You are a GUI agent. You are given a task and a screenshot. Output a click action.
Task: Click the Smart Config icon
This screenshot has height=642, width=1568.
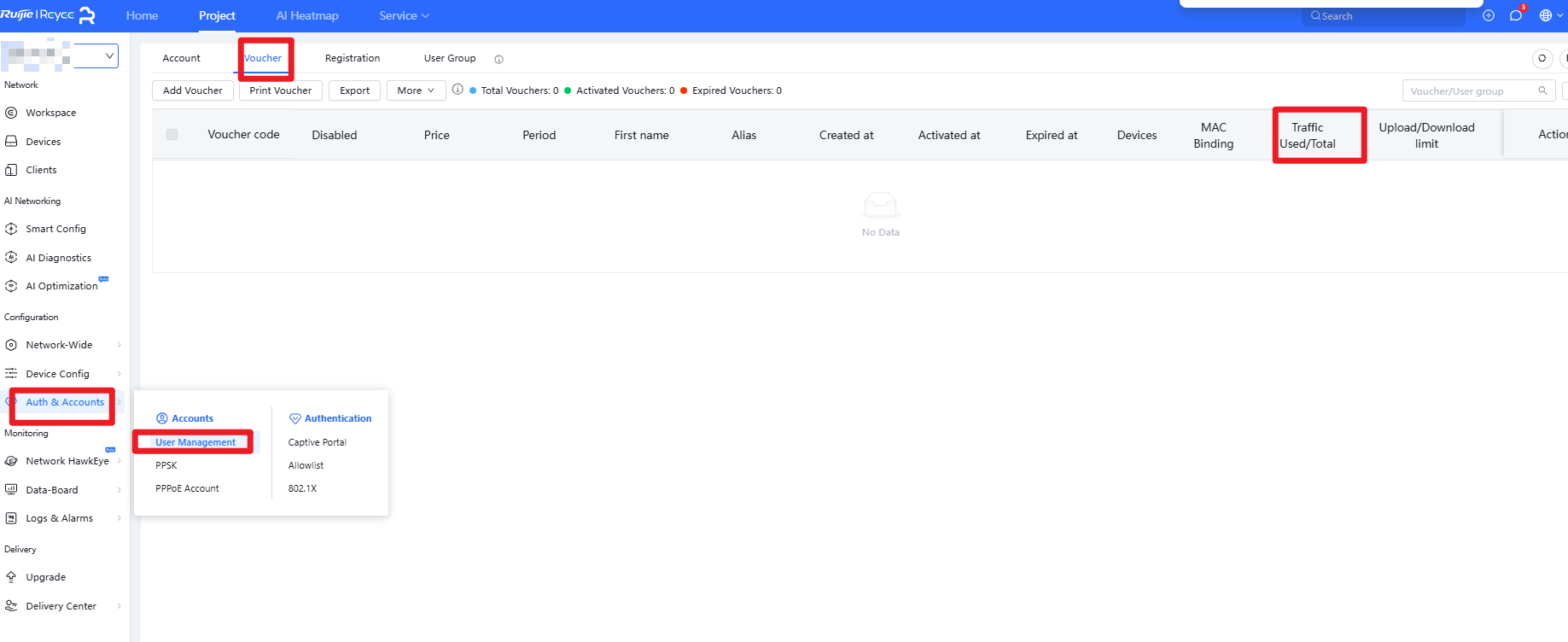point(11,229)
